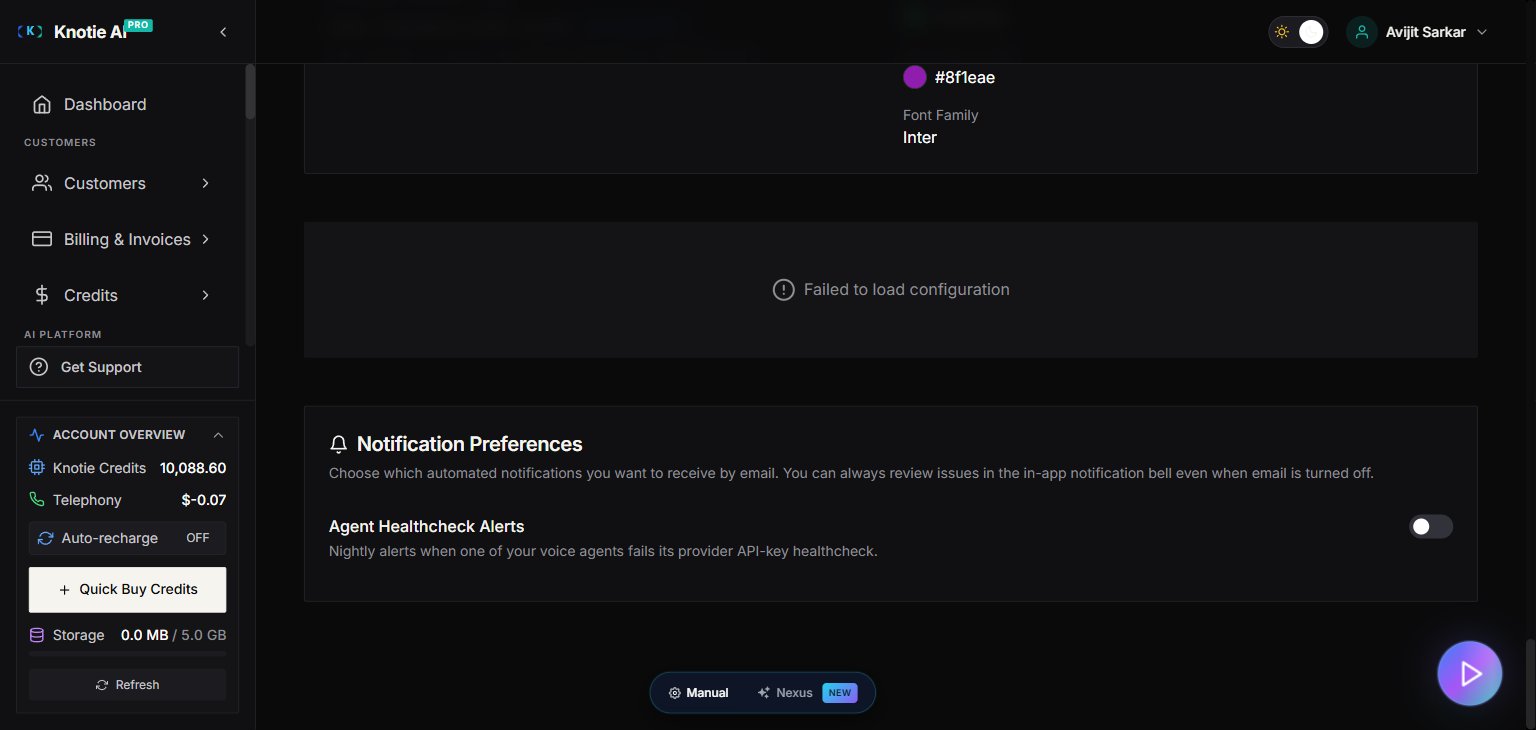Image resolution: width=1536 pixels, height=730 pixels.
Task: Click the Notification Preferences heading
Action: click(470, 444)
